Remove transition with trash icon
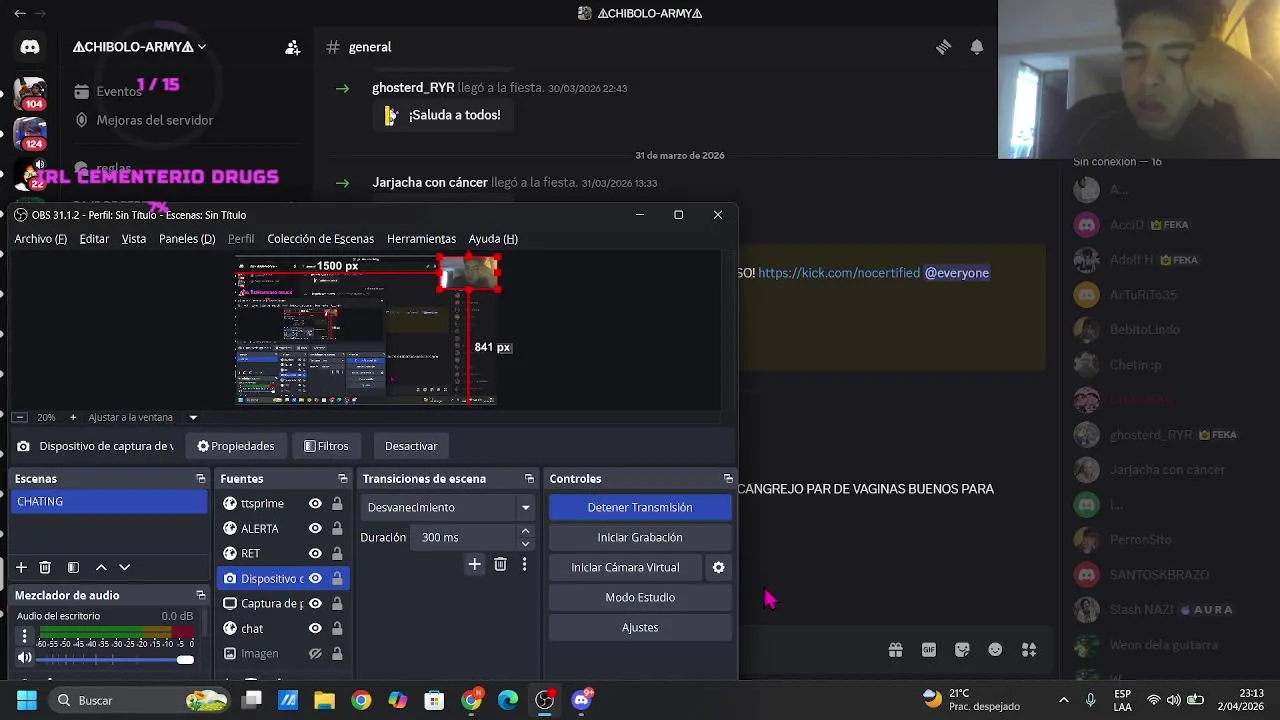Viewport: 1280px width, 720px height. pos(500,564)
